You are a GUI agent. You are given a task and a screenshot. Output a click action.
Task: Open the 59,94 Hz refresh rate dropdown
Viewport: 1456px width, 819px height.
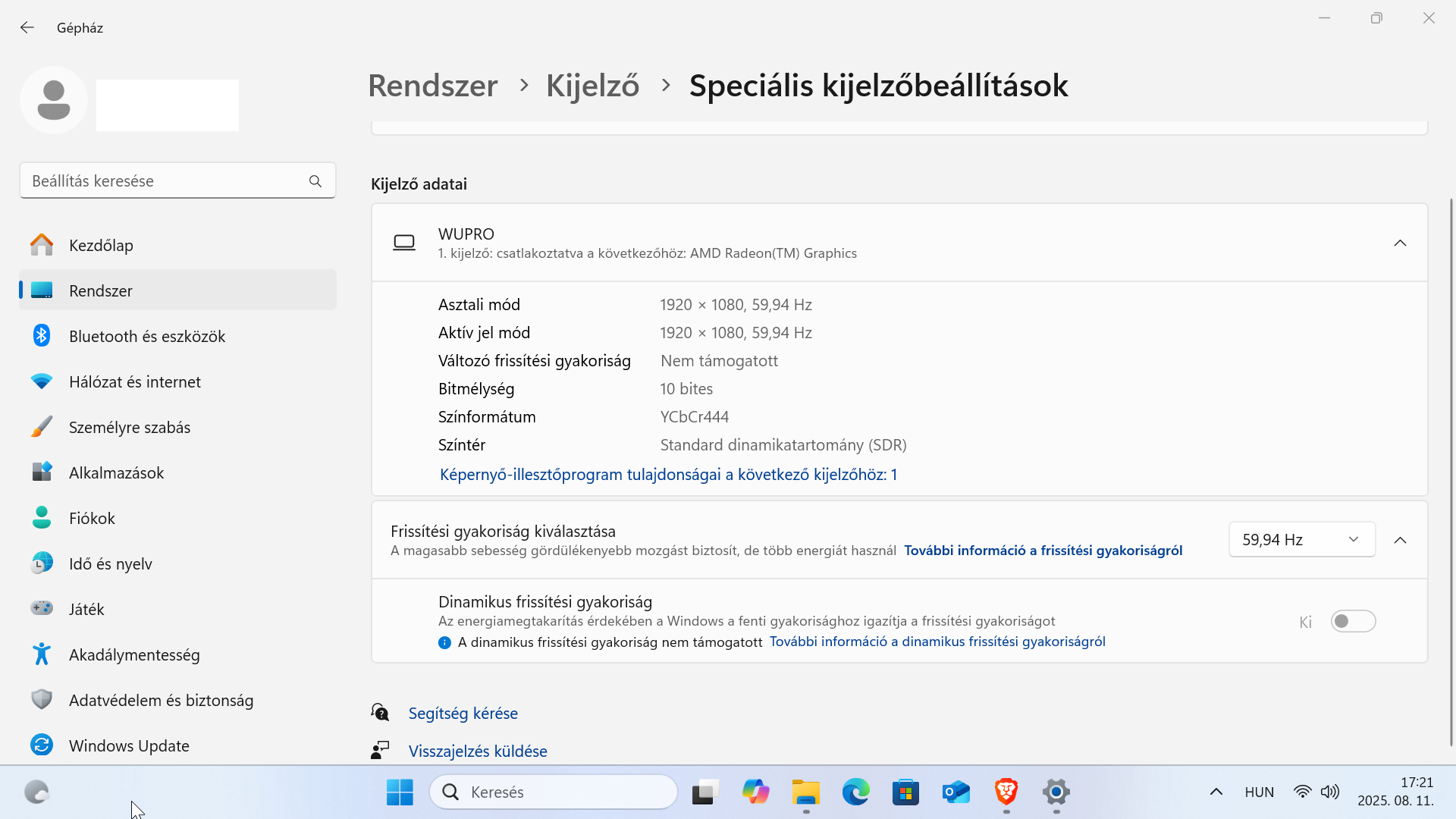pos(1301,540)
